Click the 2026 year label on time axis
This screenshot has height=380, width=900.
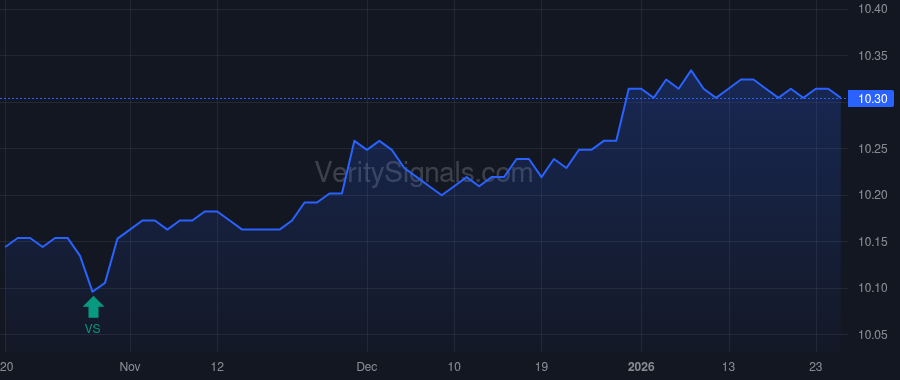click(641, 367)
